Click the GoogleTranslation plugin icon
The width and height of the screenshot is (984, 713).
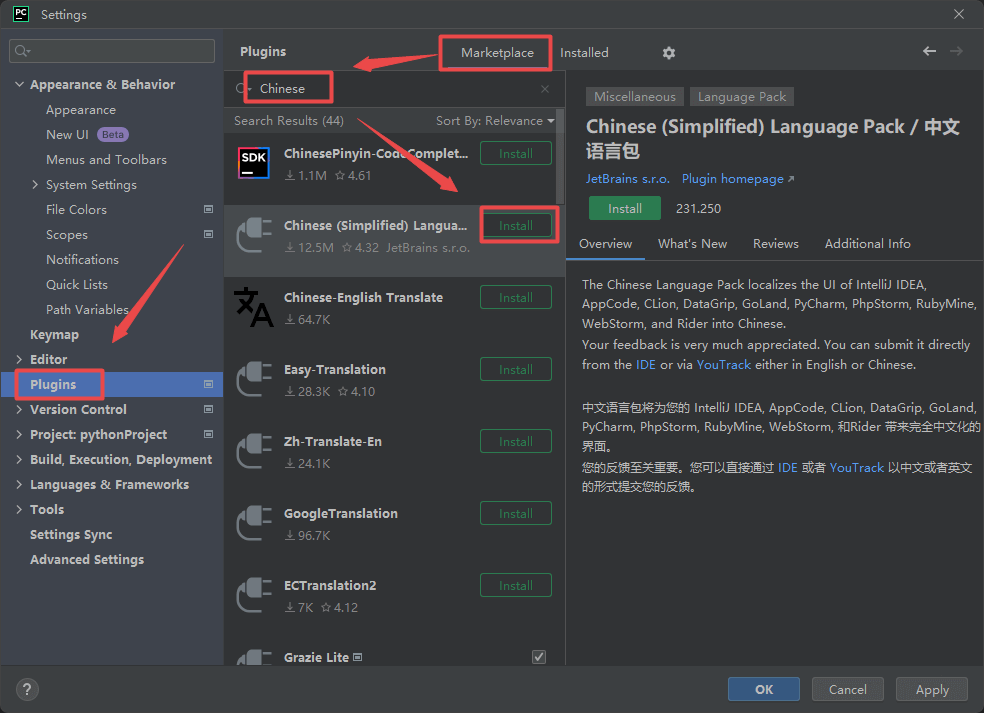(x=254, y=523)
